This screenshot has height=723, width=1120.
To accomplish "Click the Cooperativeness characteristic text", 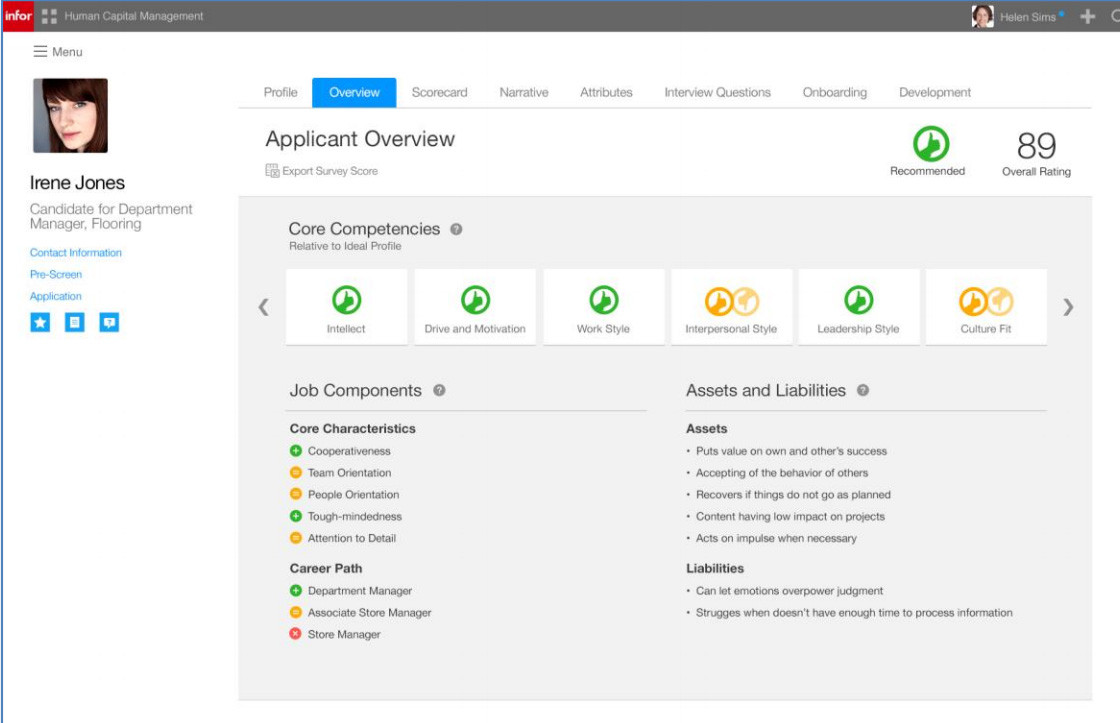I will [349, 451].
